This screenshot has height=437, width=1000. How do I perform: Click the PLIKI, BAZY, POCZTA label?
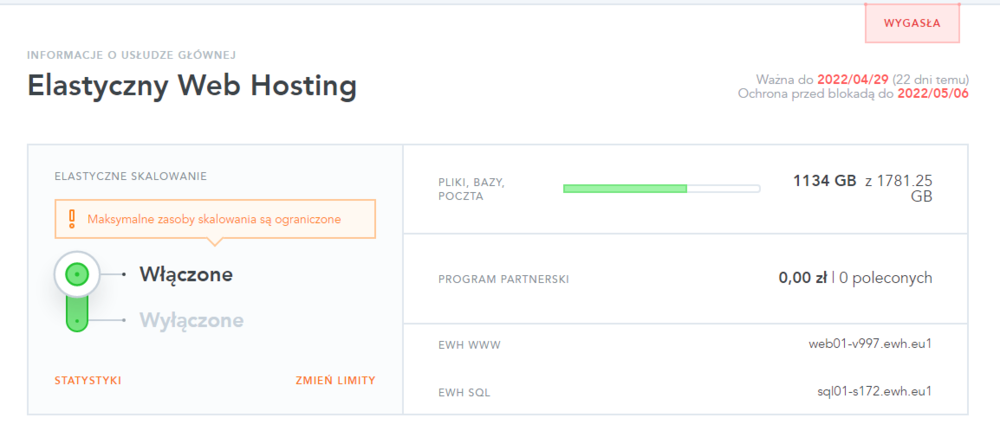(x=471, y=189)
